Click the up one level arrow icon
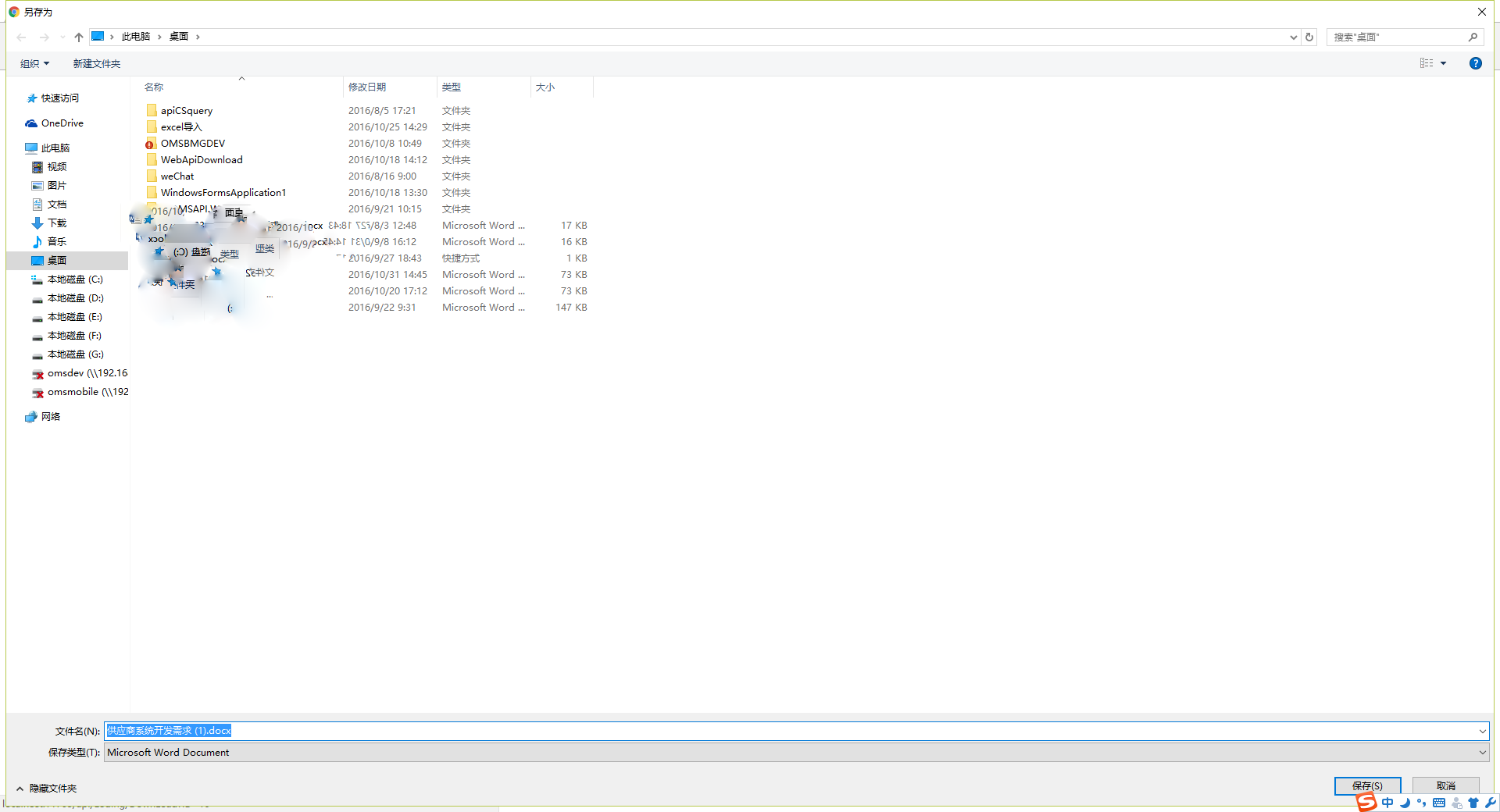Screen dimensions: 1500x812 click(x=79, y=37)
